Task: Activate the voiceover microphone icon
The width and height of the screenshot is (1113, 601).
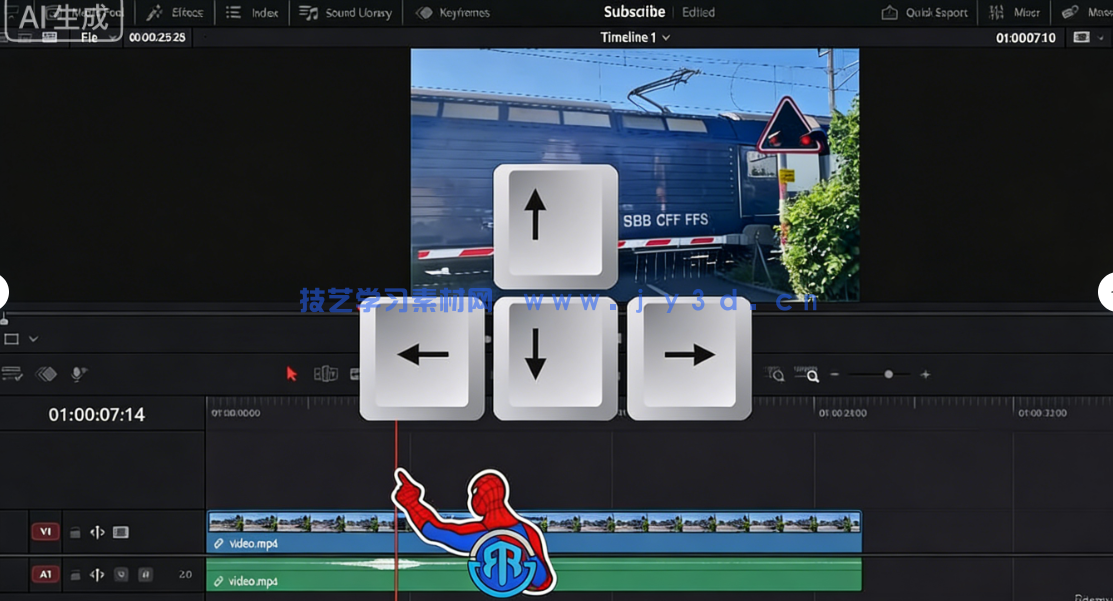Action: pos(77,373)
